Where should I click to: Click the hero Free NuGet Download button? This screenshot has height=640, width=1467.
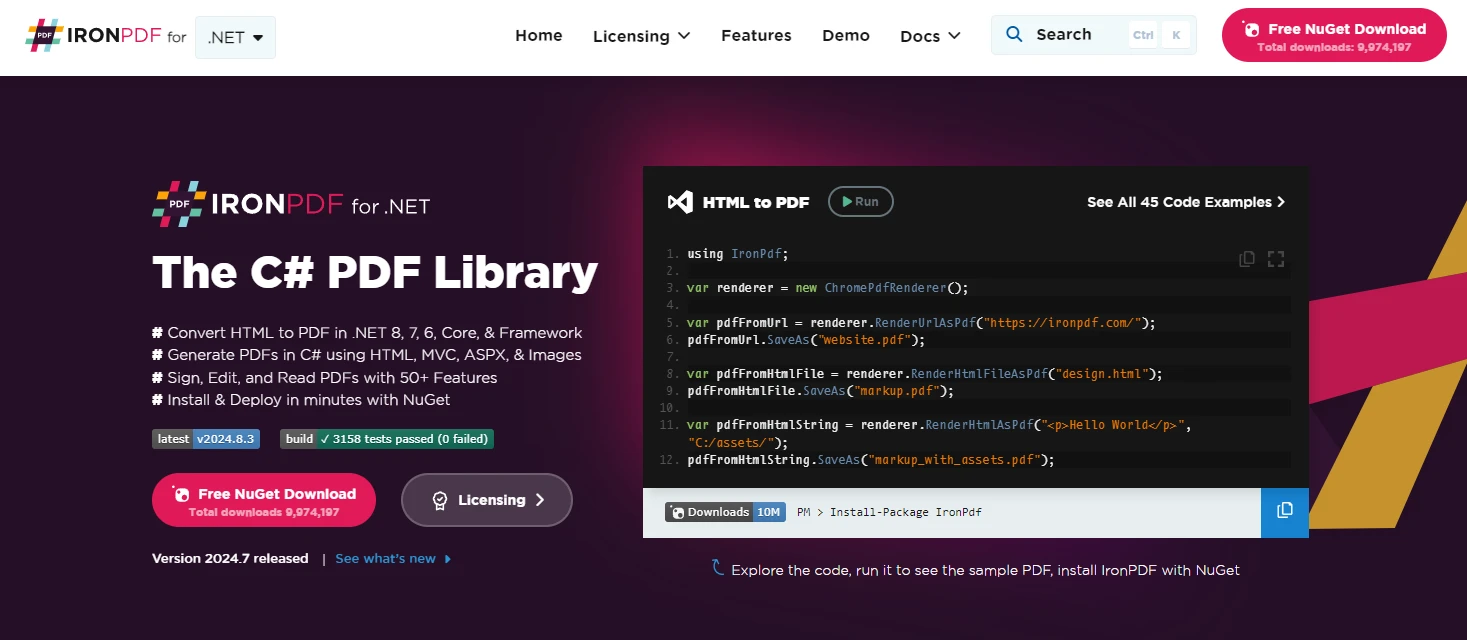(x=264, y=500)
